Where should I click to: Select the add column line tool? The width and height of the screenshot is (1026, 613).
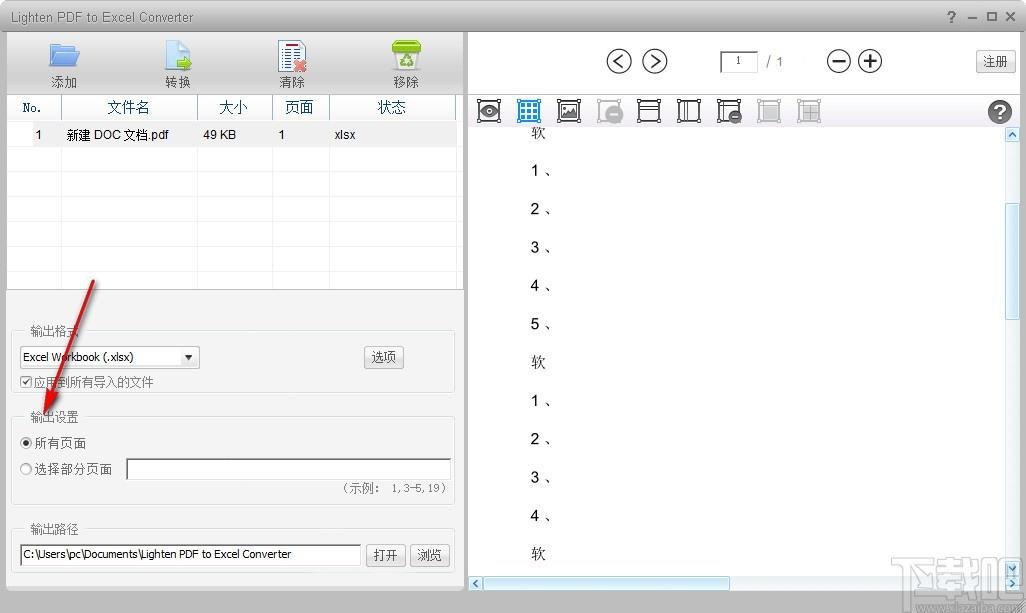tap(688, 111)
